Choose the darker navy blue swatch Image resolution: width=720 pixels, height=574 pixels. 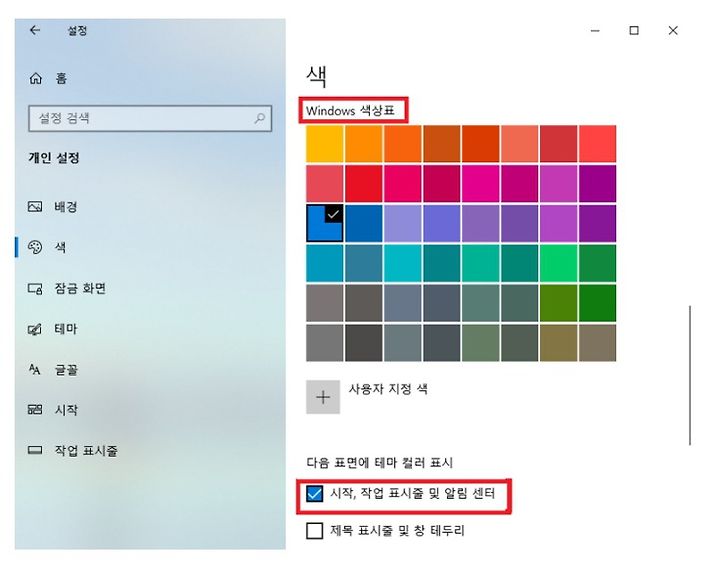tap(364, 223)
